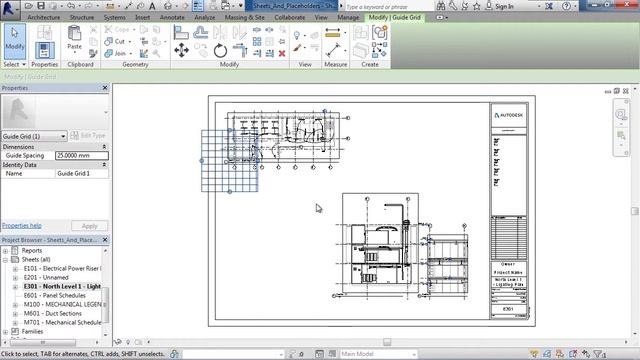Click the Edit Type button
Viewport: 640px width, 360px height.
pyautogui.click(x=88, y=136)
